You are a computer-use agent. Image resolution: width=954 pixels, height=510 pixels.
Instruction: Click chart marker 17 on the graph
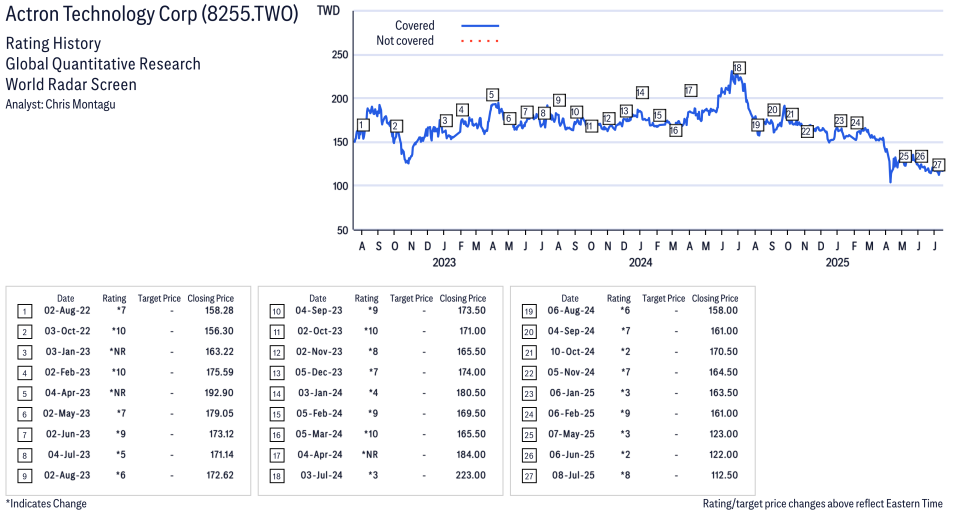(689, 90)
